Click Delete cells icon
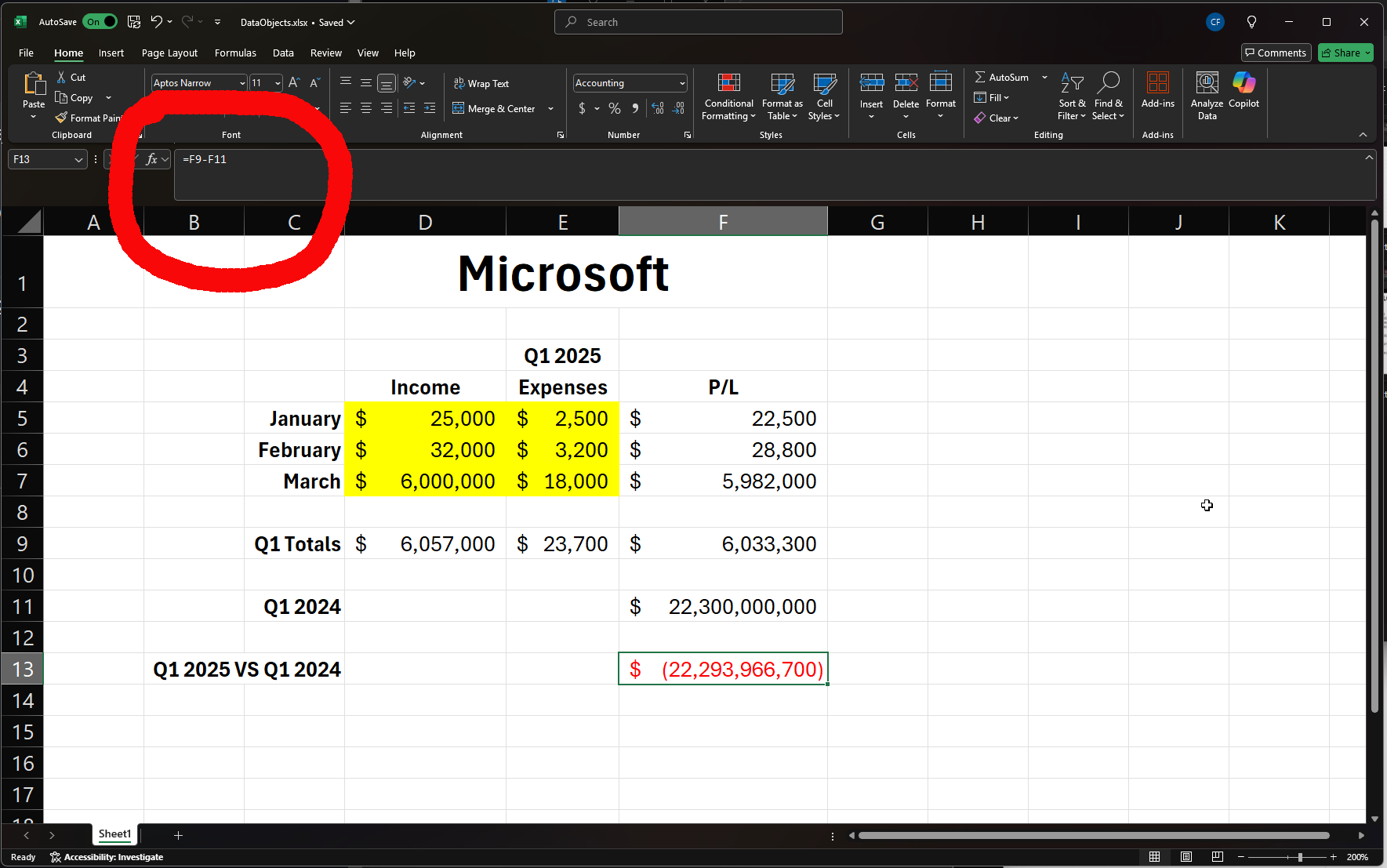Image resolution: width=1387 pixels, height=868 pixels. (906, 82)
